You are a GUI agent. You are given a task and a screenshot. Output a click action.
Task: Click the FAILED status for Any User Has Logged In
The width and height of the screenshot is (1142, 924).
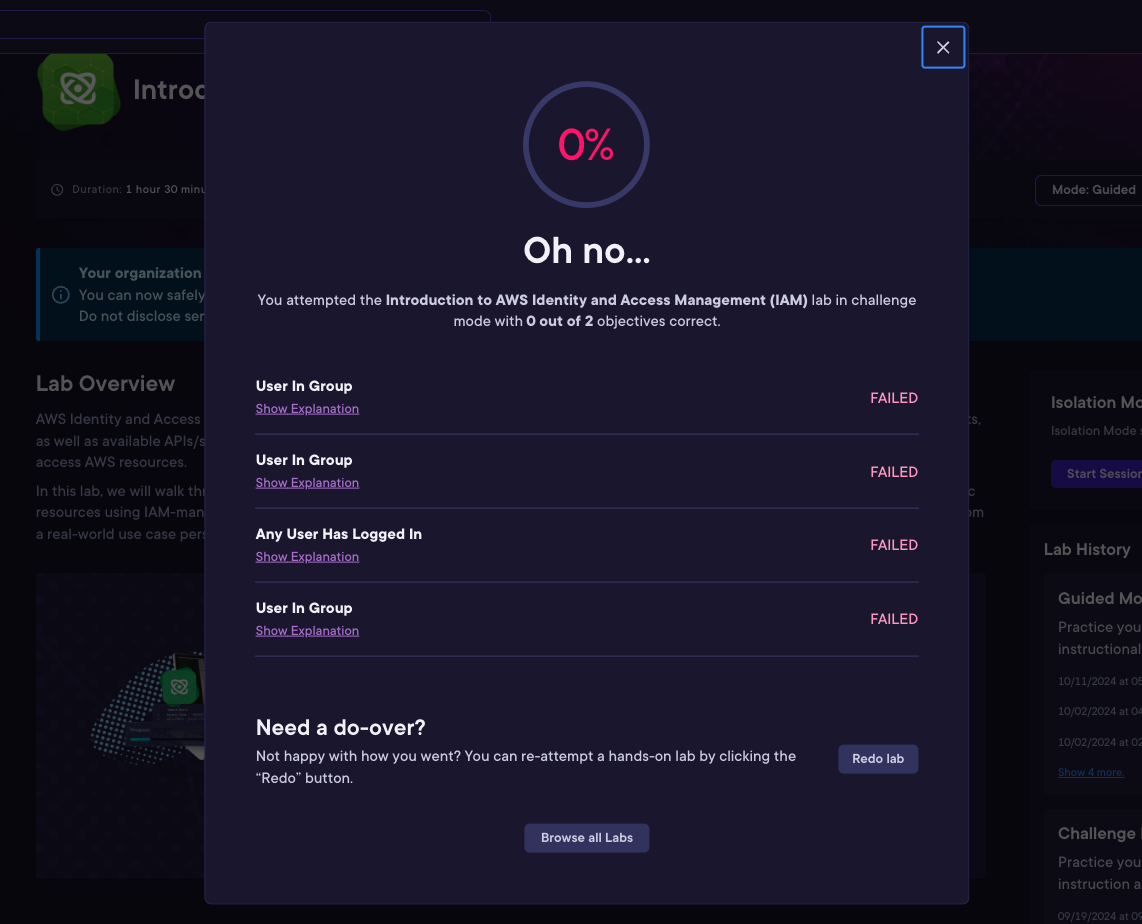[x=894, y=545]
